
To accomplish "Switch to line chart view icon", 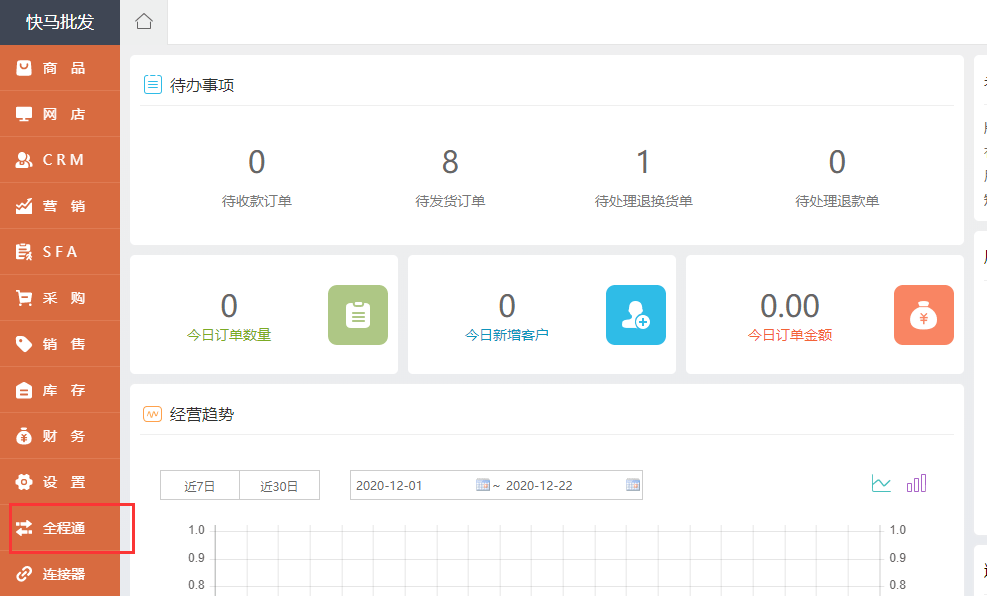I will tap(881, 484).
